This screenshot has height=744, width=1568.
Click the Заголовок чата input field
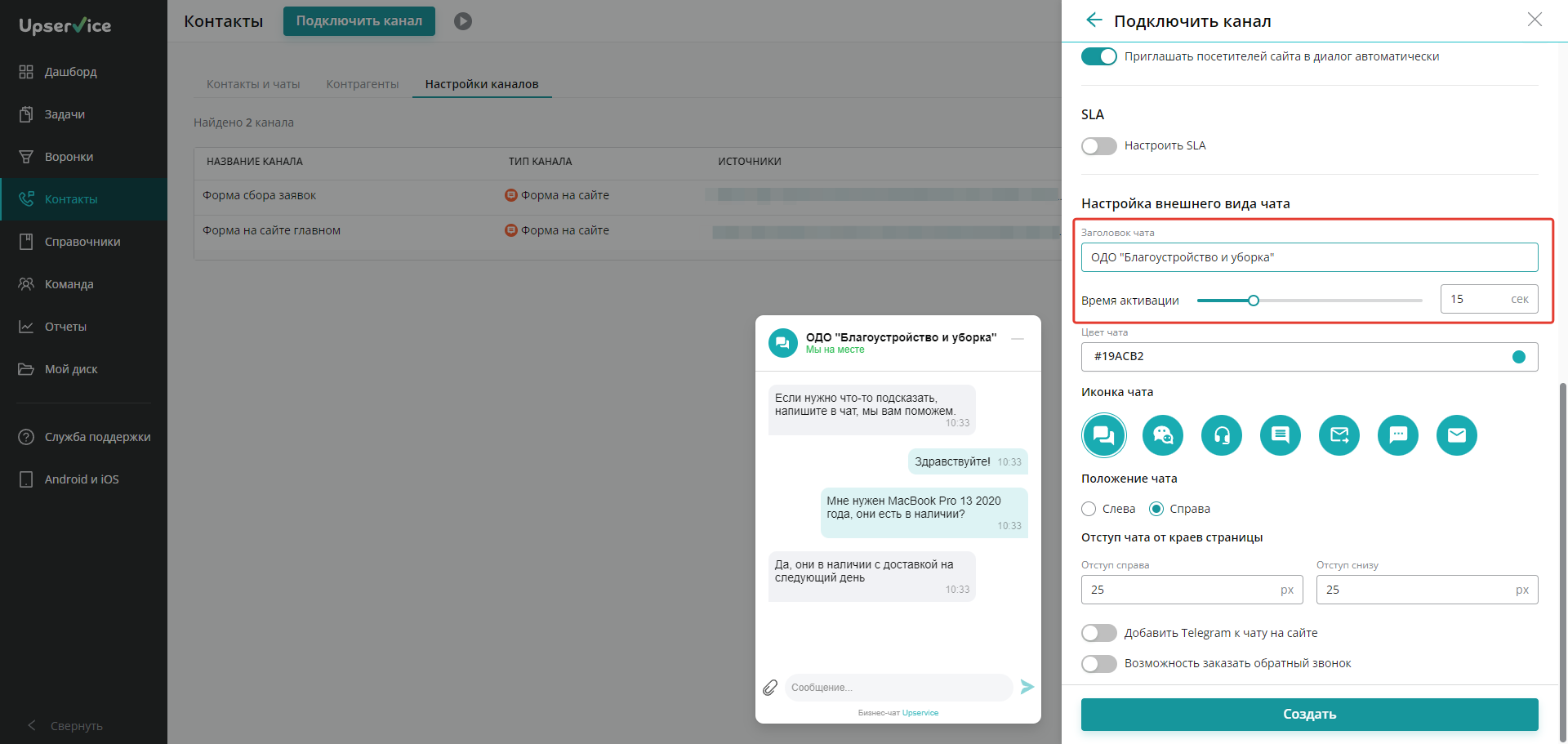tap(1310, 257)
